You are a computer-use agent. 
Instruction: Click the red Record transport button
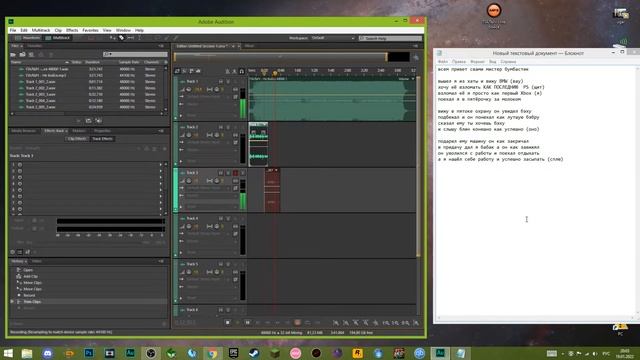(298, 322)
